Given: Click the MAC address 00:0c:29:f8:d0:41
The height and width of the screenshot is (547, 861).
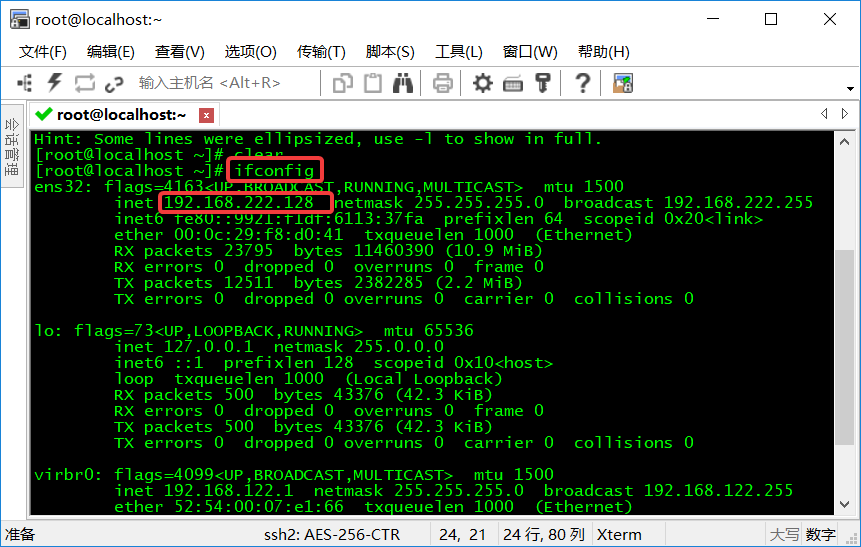Looking at the screenshot, I should pos(259,235).
